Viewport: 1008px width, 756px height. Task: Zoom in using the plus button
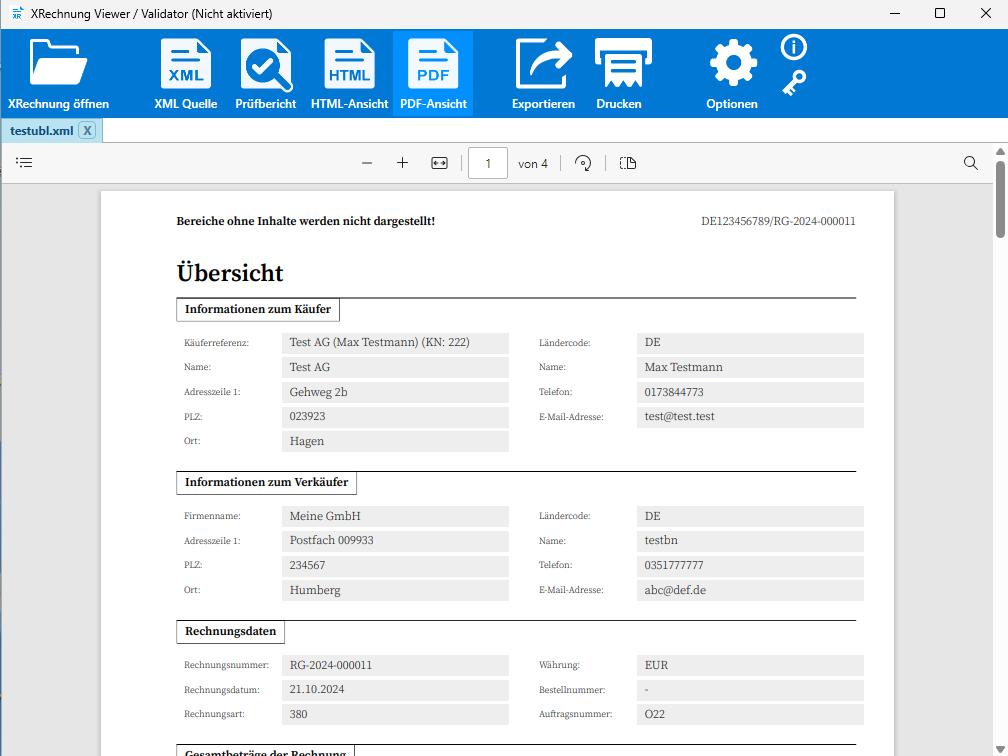click(x=402, y=163)
